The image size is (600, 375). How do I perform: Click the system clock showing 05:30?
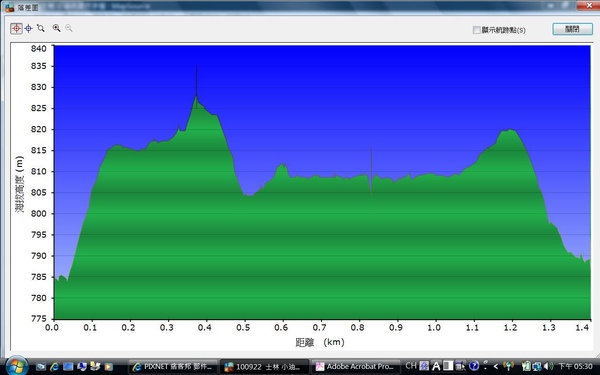[576, 367]
